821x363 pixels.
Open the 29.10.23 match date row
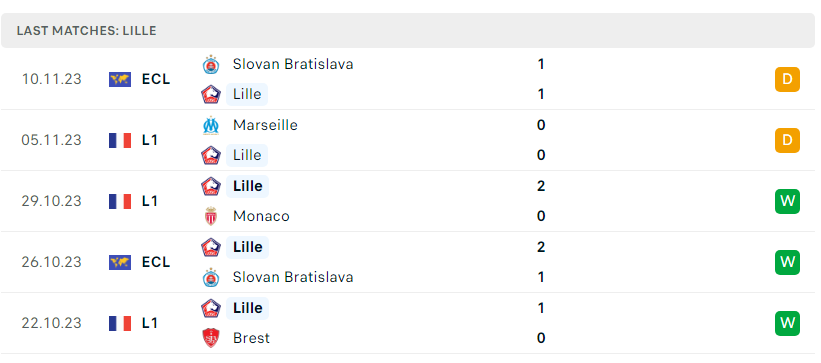point(408,201)
